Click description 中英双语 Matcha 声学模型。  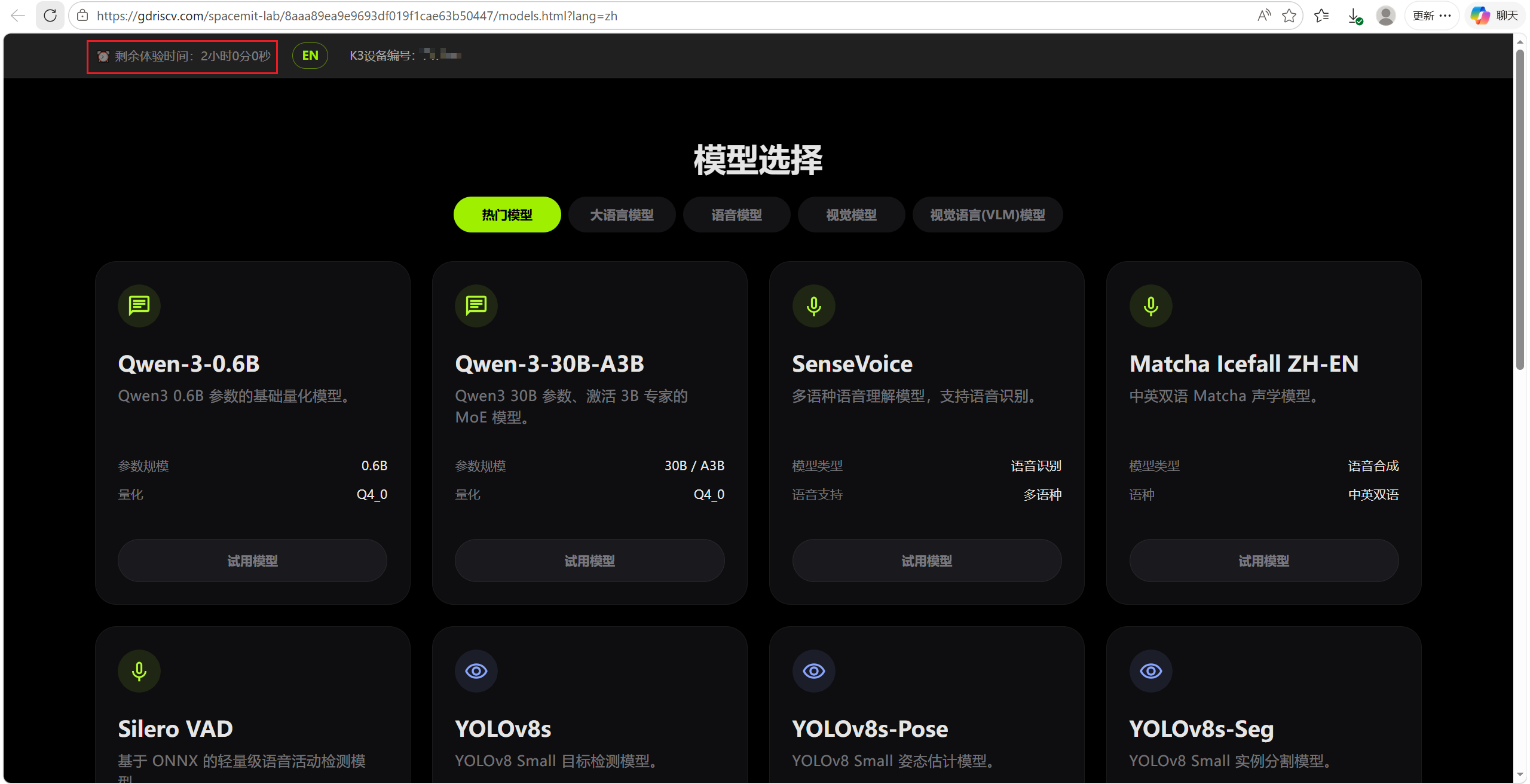click(x=1226, y=396)
